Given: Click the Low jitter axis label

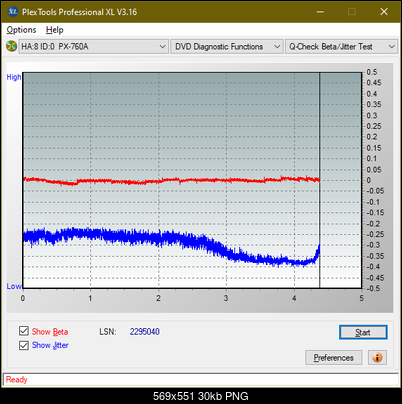Looking at the screenshot, I should 14,286.
